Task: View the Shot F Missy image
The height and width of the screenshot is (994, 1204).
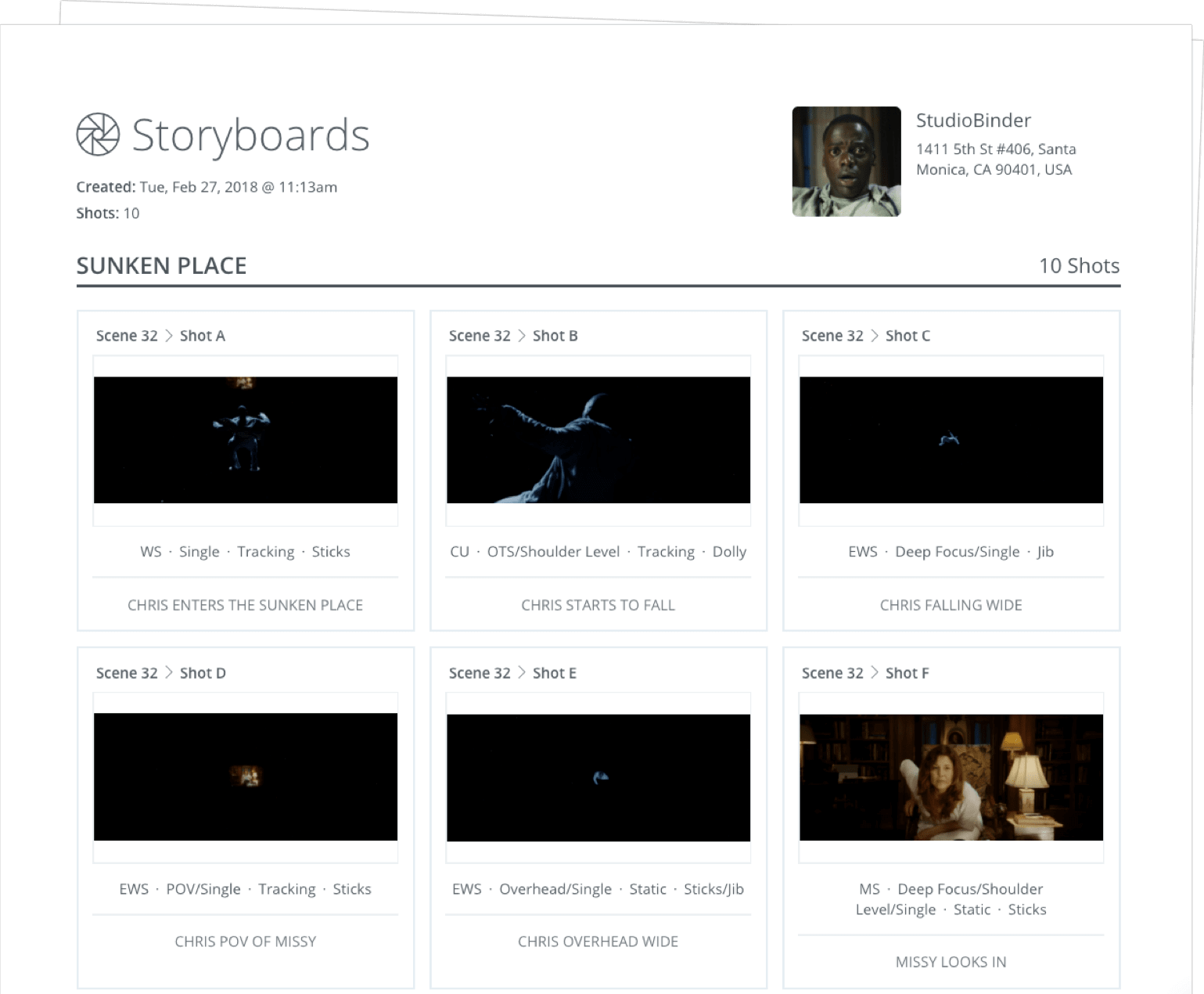Action: click(951, 777)
